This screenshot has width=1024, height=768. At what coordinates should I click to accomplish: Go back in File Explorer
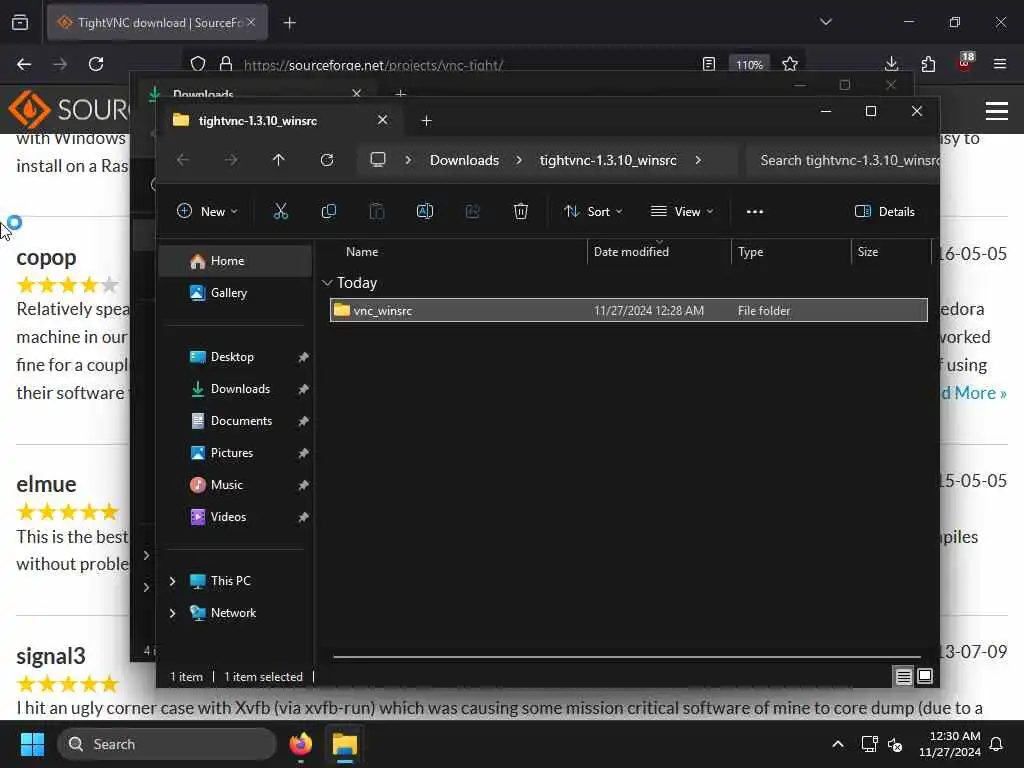(x=183, y=160)
